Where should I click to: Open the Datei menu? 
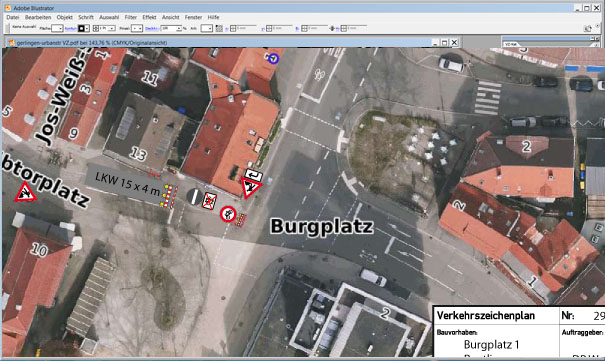click(12, 17)
